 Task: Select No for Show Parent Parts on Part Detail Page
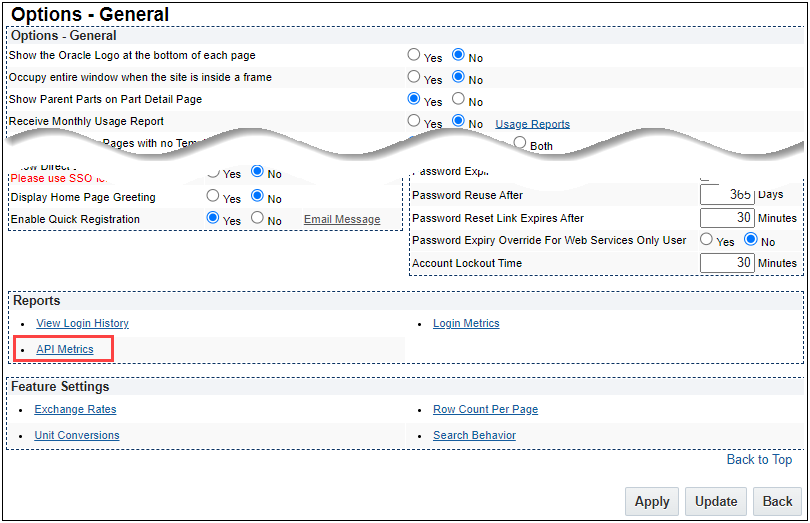[x=458, y=98]
